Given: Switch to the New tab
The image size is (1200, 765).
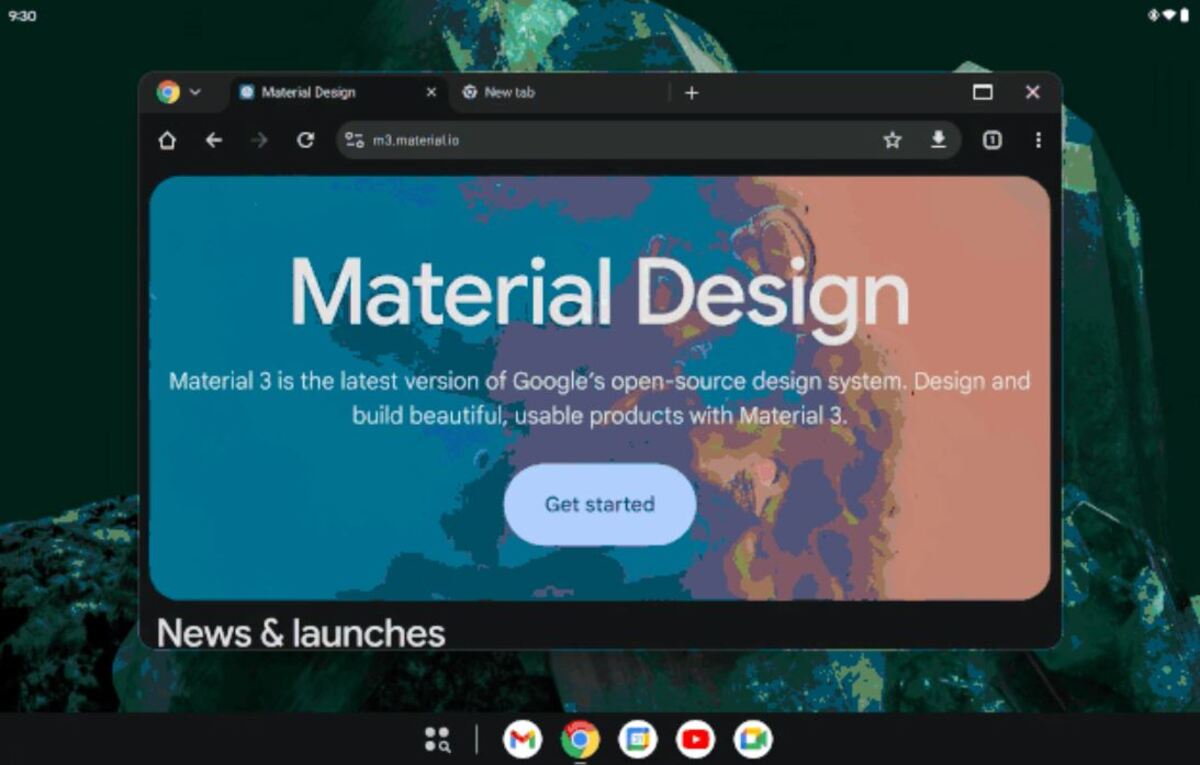Looking at the screenshot, I should click(x=558, y=92).
